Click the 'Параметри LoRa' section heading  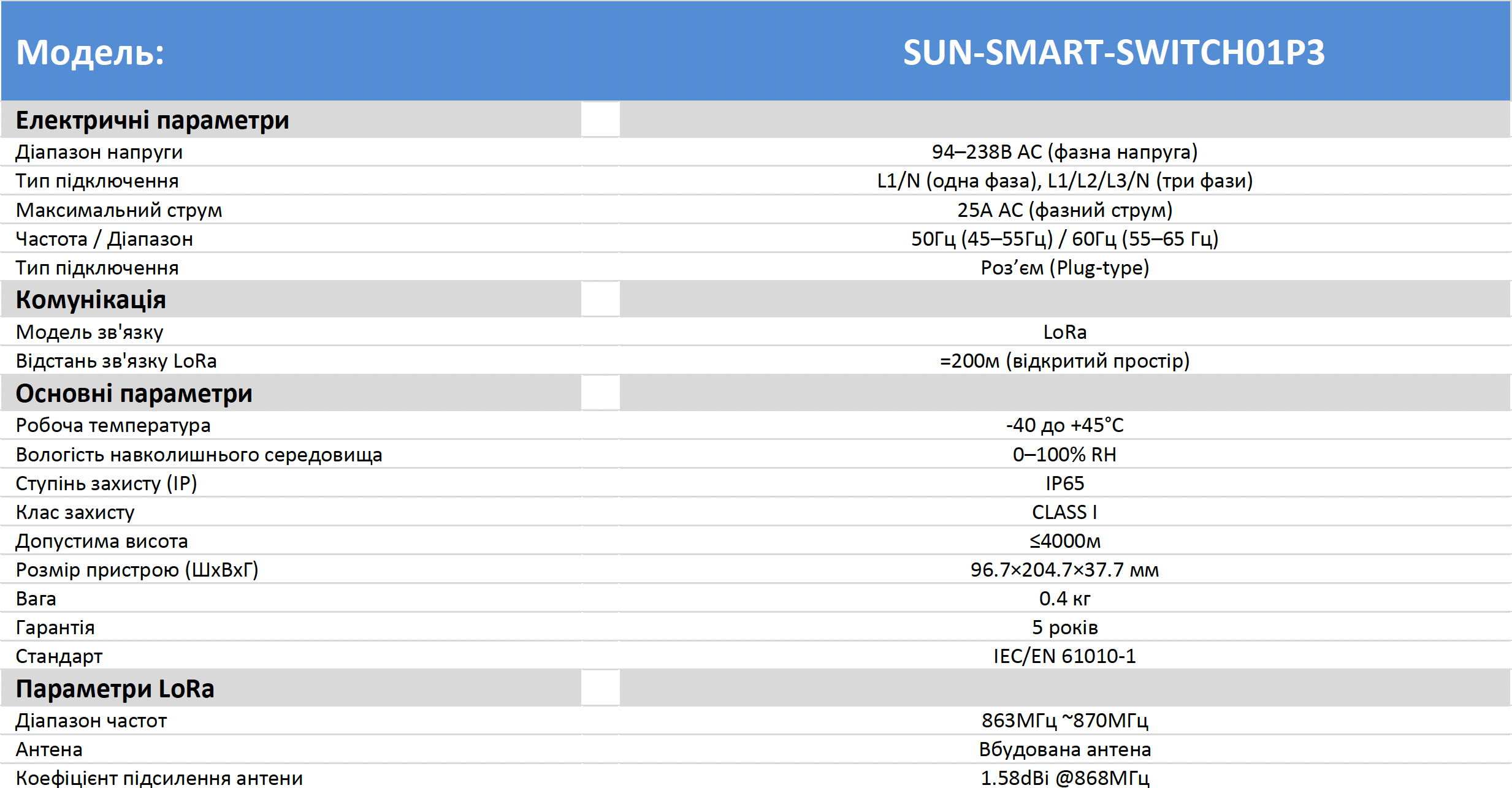coord(115,689)
